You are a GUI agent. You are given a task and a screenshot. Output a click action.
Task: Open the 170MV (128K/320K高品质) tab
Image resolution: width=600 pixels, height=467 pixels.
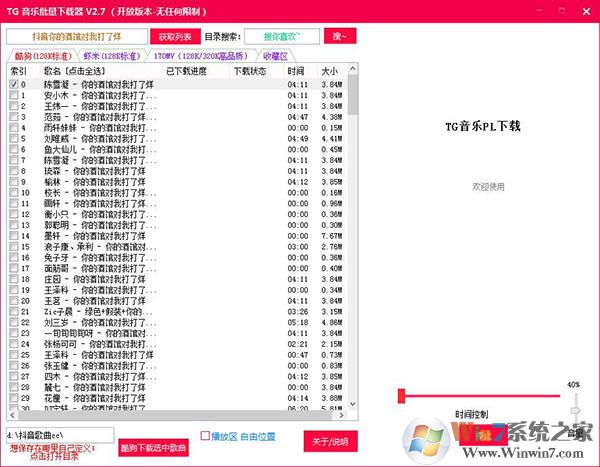[x=201, y=56]
